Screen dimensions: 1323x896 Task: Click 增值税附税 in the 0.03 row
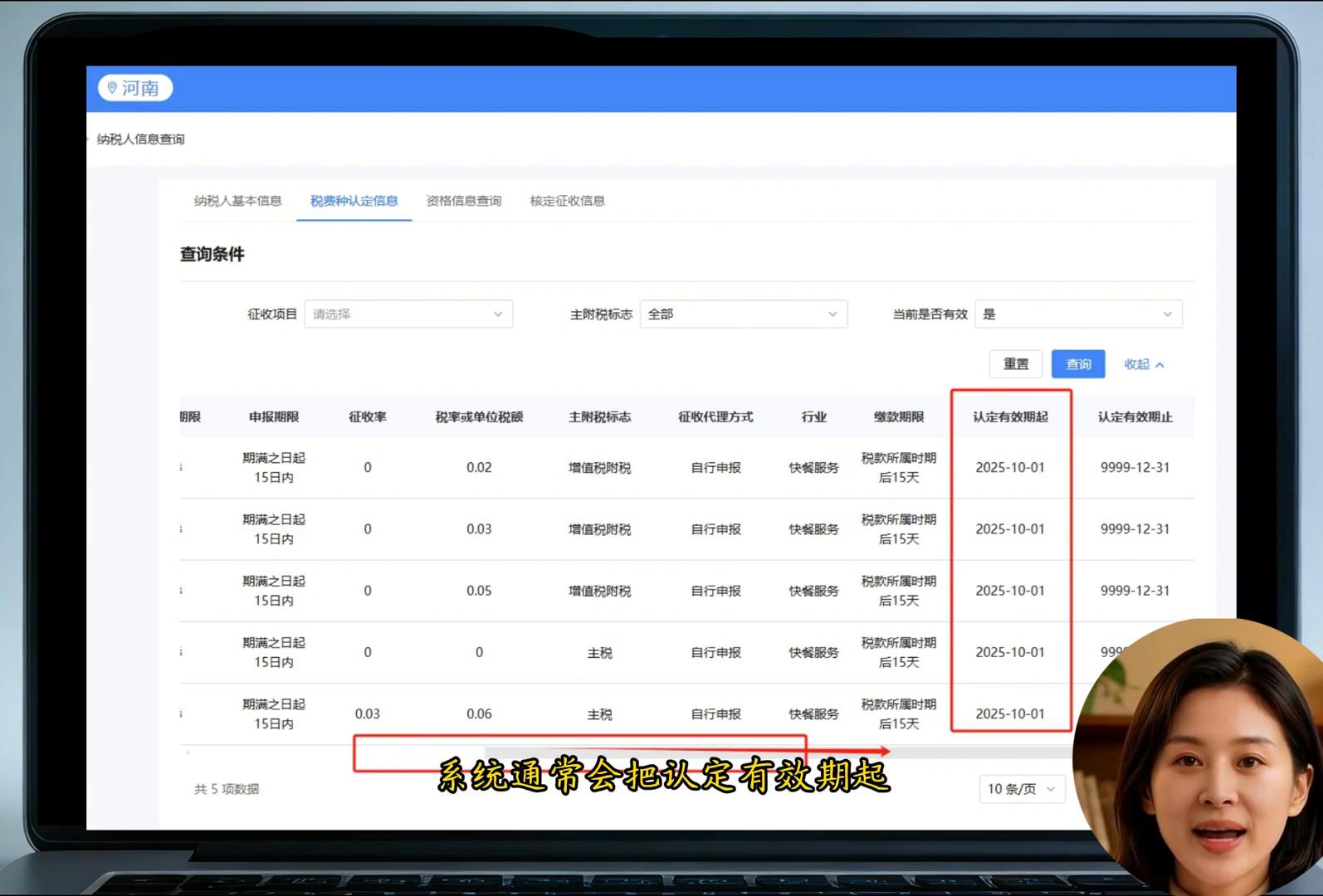tap(600, 529)
